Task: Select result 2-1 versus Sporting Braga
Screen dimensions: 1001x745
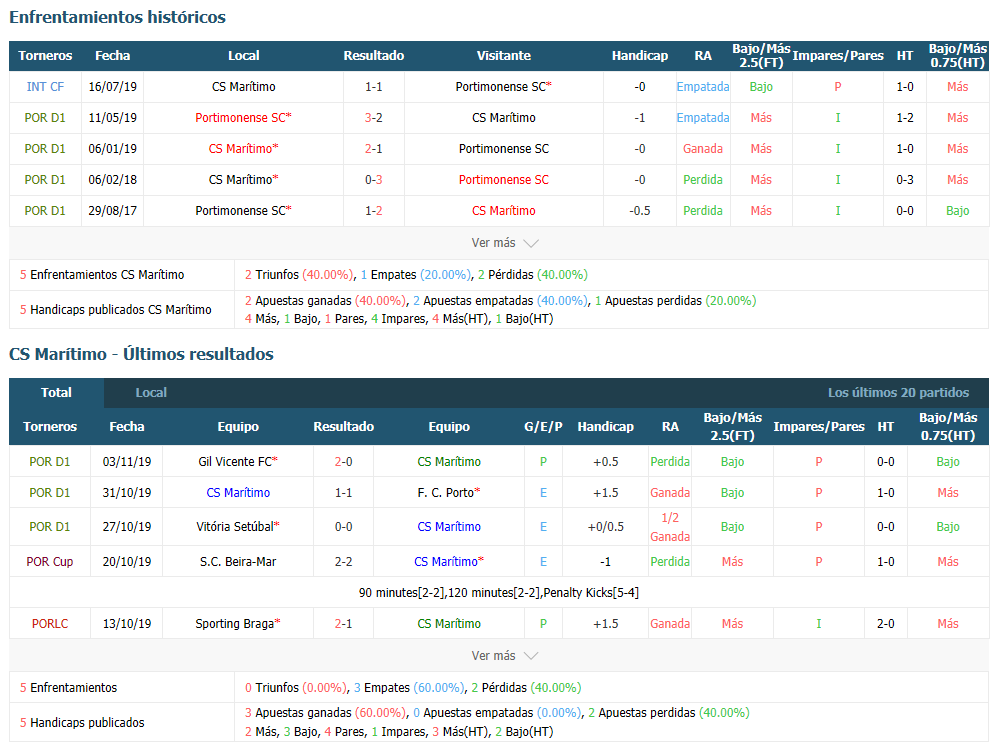Action: coord(343,624)
